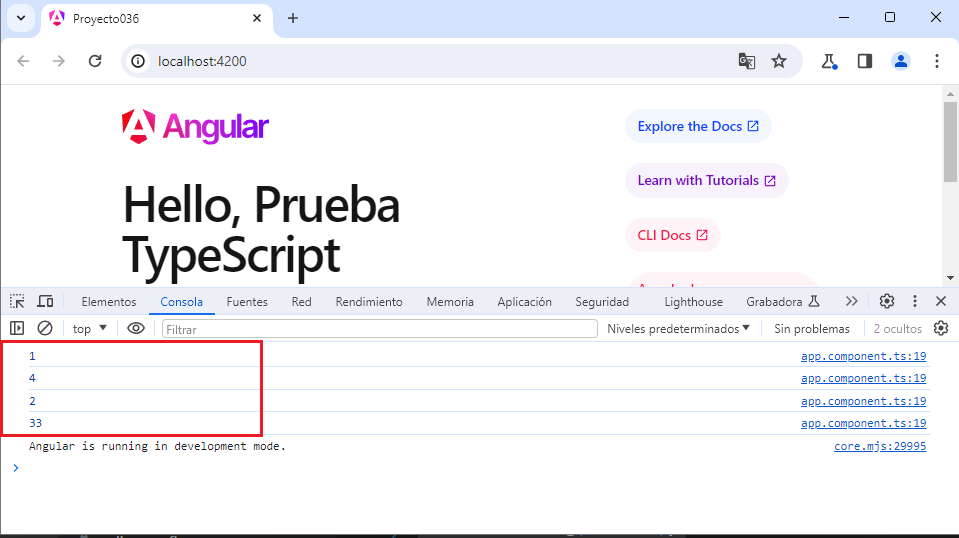Open the Aplicación tab
The width and height of the screenshot is (959, 538).
(x=524, y=302)
